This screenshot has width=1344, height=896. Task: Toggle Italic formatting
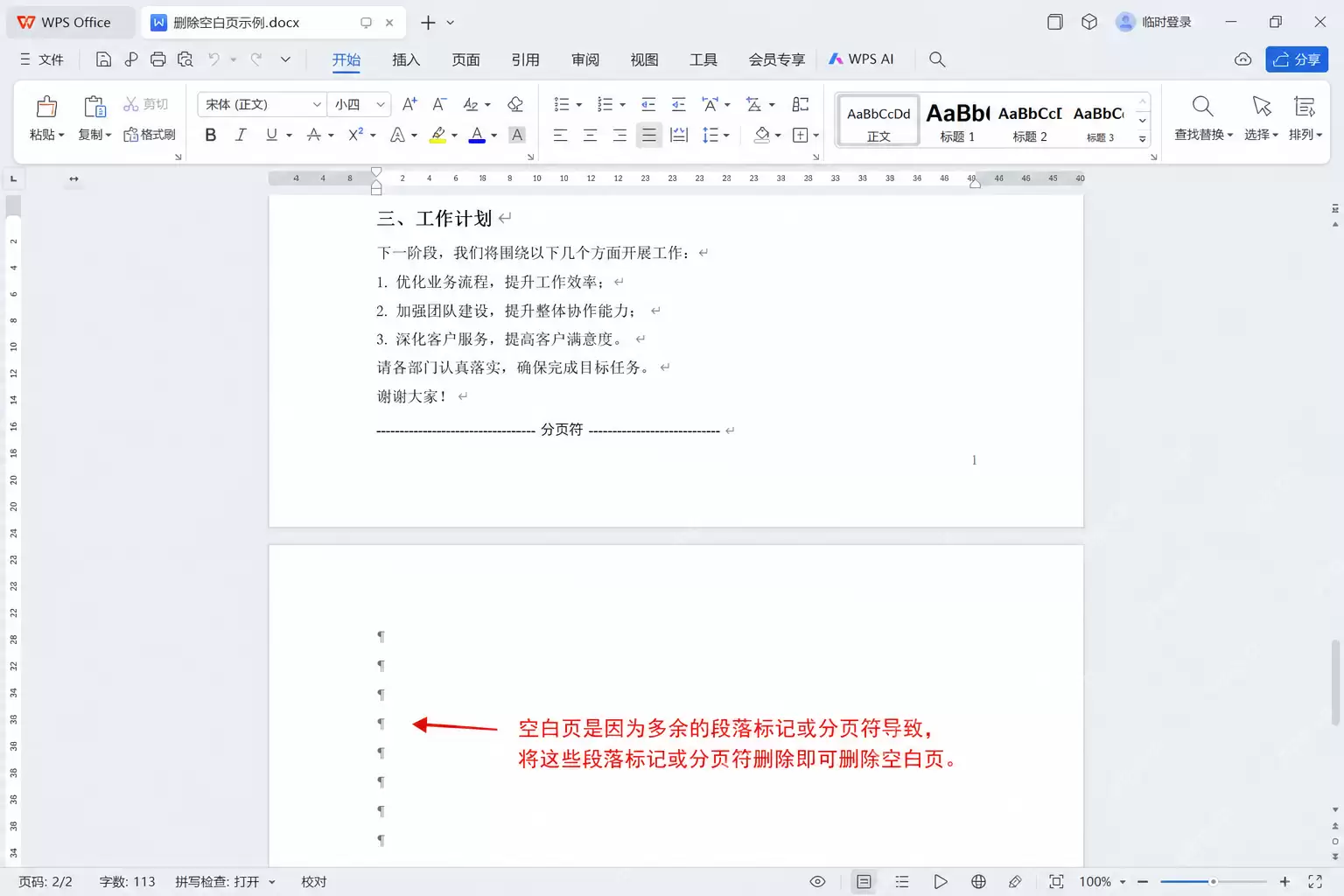point(241,135)
